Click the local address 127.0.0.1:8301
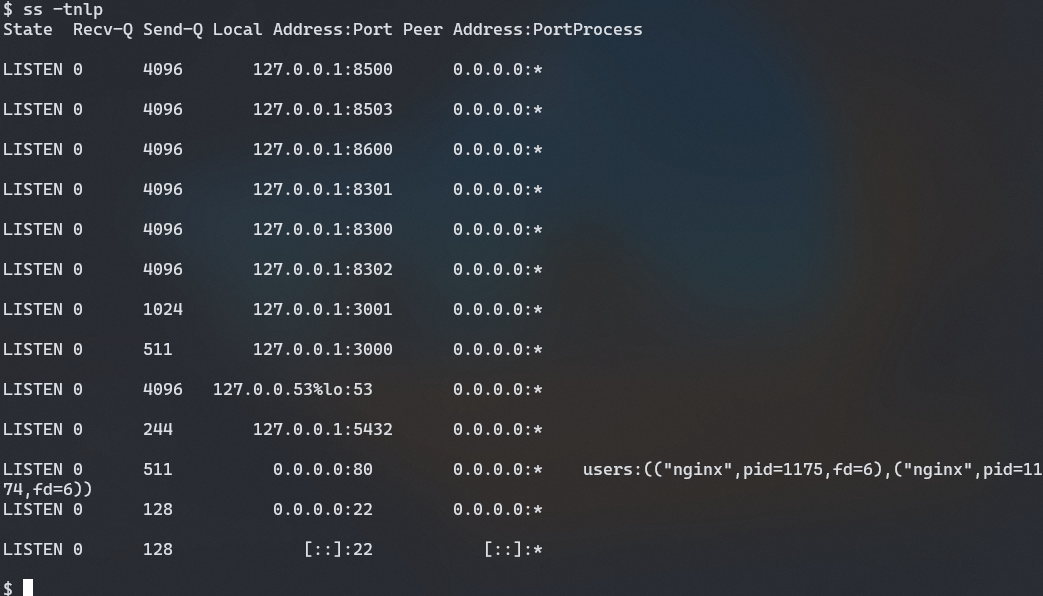The width and height of the screenshot is (1043, 596). tap(322, 189)
